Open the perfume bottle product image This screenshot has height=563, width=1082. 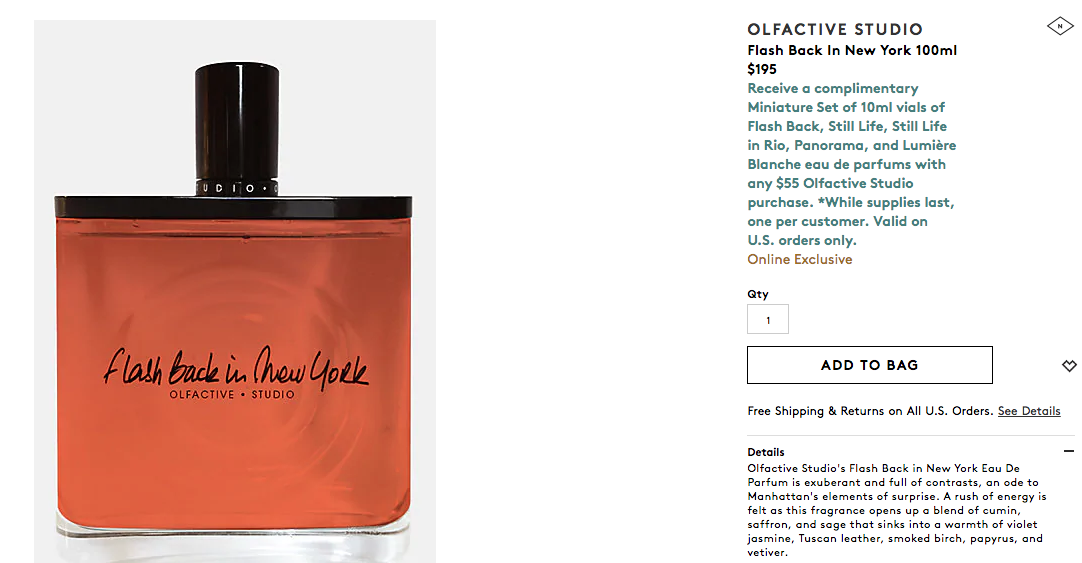[x=235, y=291]
